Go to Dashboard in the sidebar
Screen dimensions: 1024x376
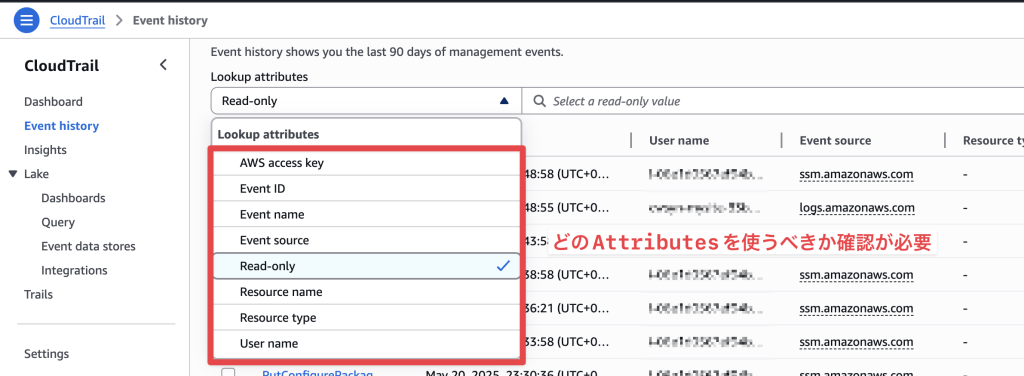point(54,102)
